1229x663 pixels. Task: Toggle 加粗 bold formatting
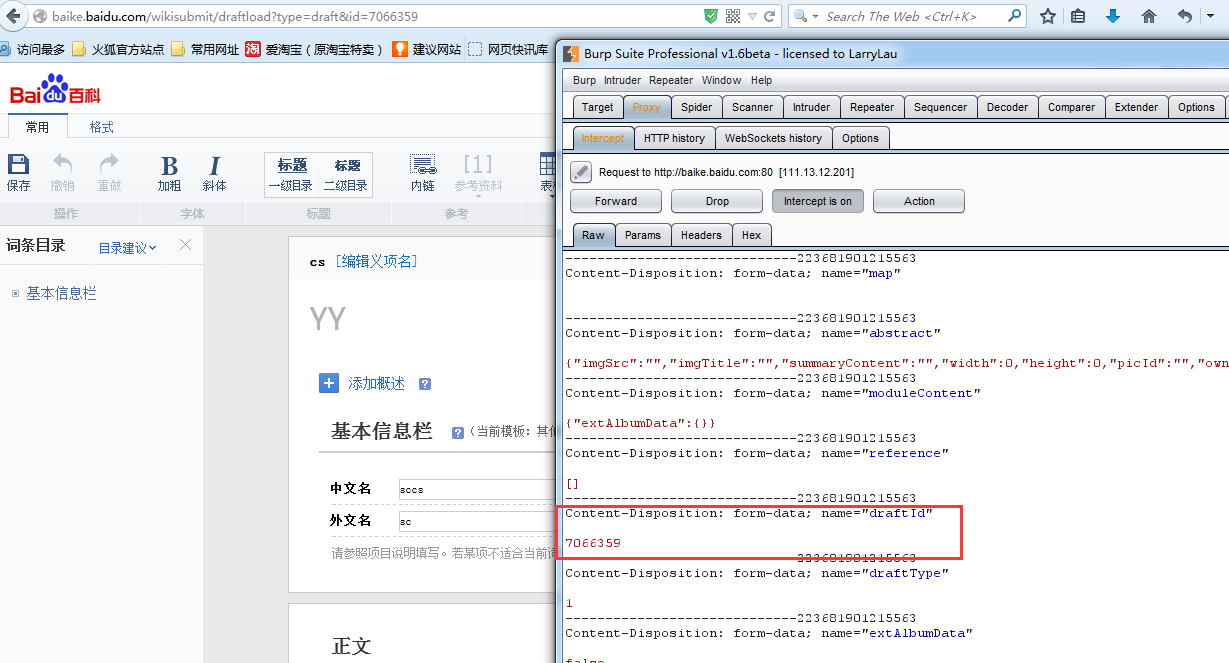tap(169, 173)
